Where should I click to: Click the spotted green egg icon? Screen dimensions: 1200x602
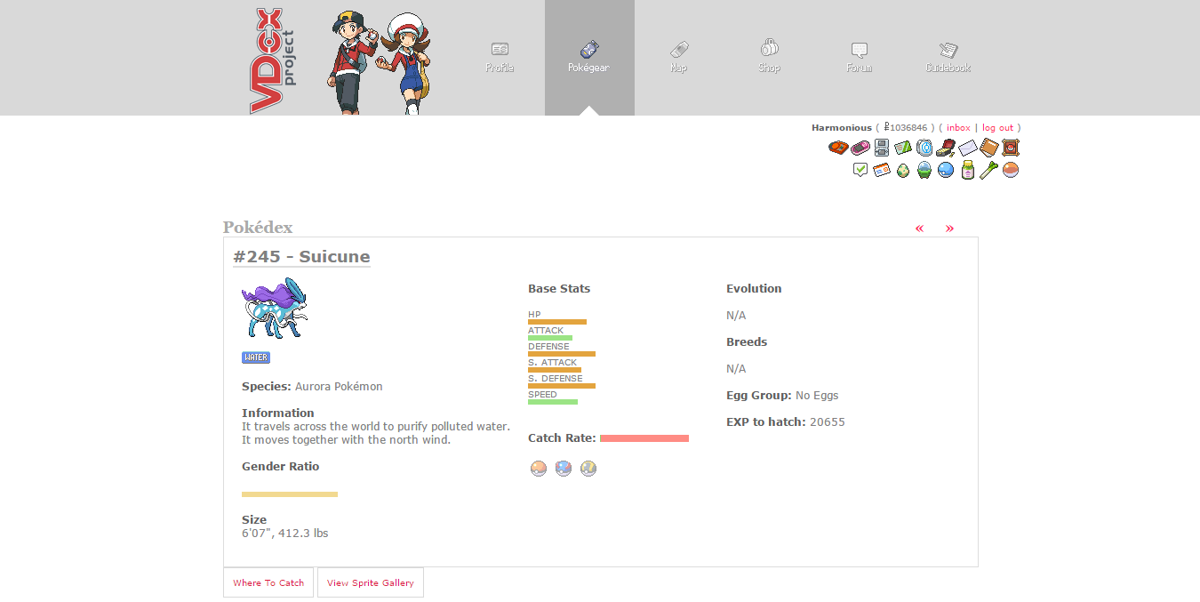pyautogui.click(x=903, y=170)
